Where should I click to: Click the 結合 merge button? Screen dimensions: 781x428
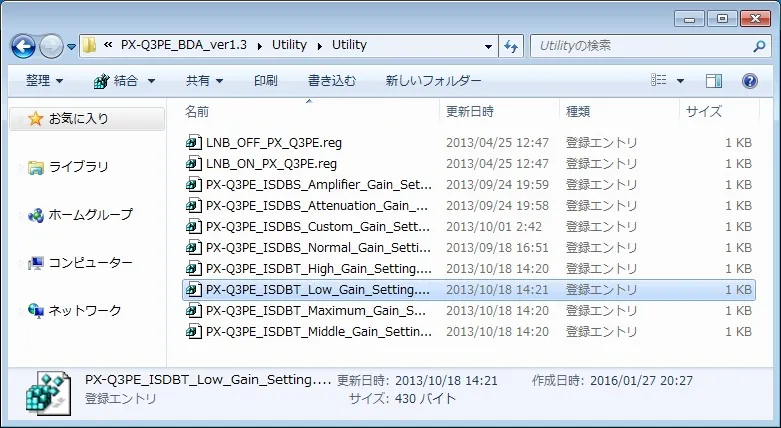click(x=116, y=81)
